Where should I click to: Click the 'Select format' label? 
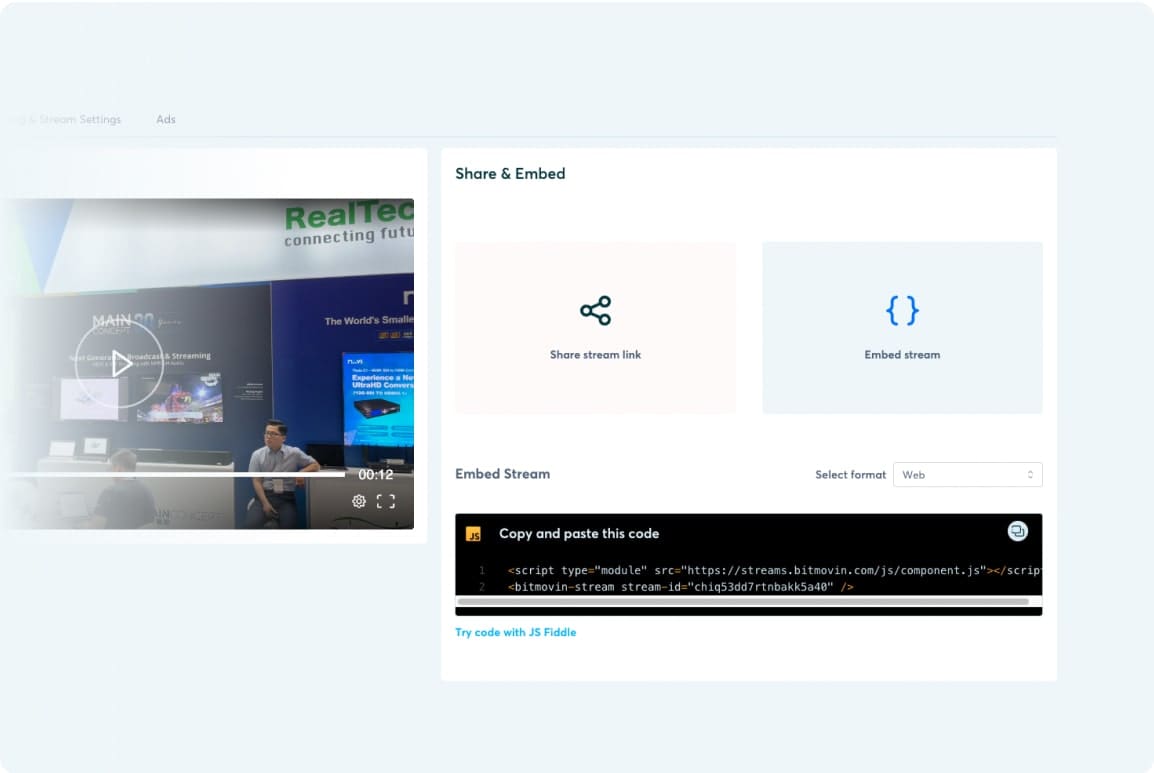(x=850, y=475)
